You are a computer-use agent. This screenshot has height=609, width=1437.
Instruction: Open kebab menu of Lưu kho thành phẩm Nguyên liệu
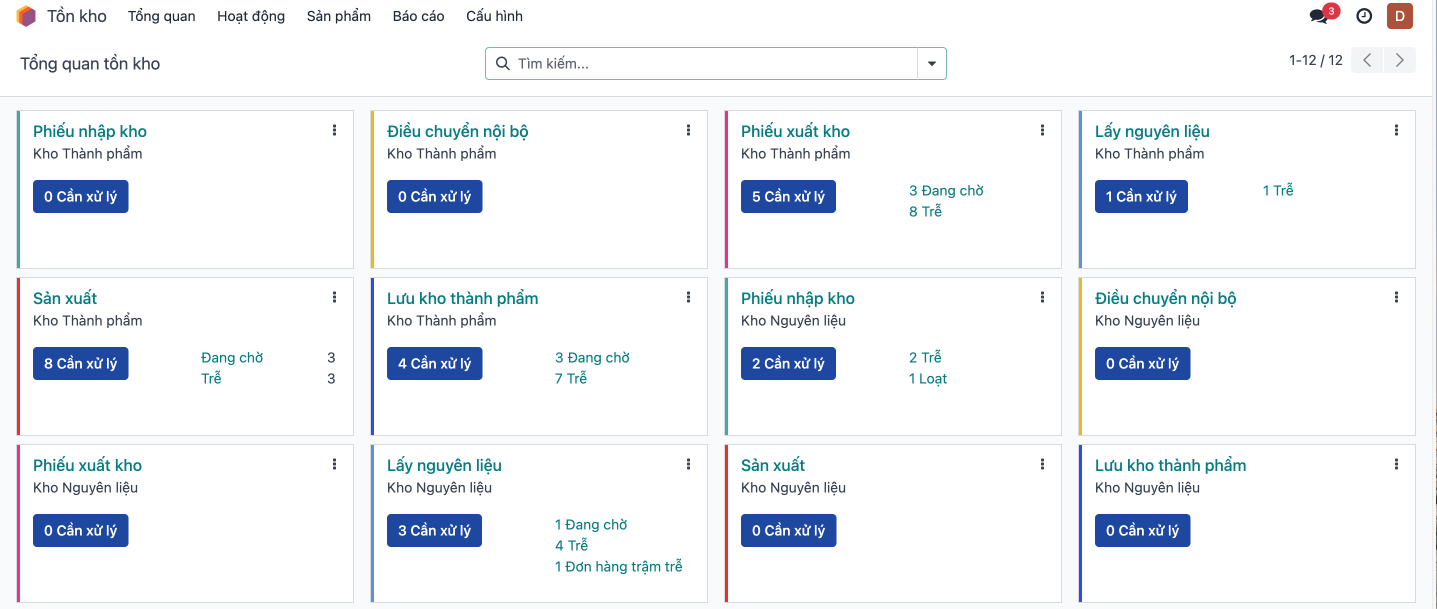(x=1396, y=465)
